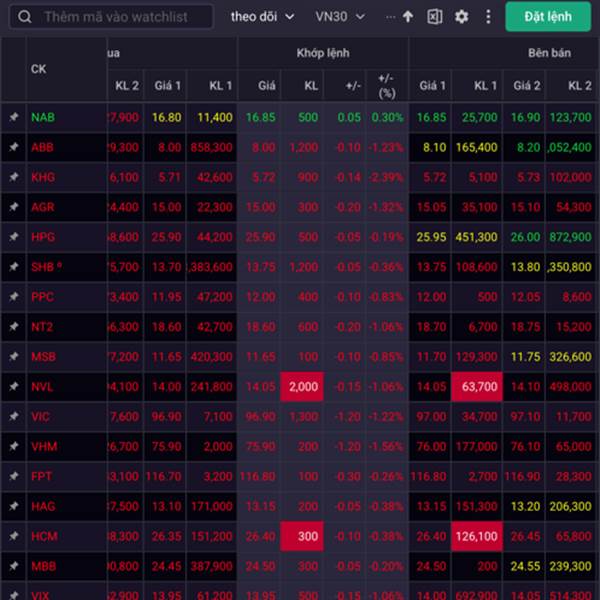Click the pin icon on MBB row
Screen dimensions: 600x600
click(x=14, y=565)
